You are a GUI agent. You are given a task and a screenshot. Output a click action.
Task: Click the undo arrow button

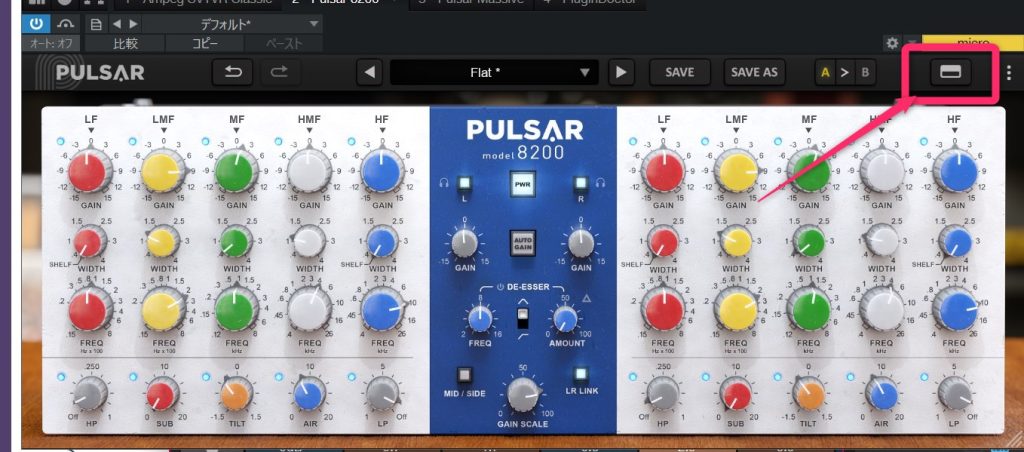pyautogui.click(x=232, y=73)
